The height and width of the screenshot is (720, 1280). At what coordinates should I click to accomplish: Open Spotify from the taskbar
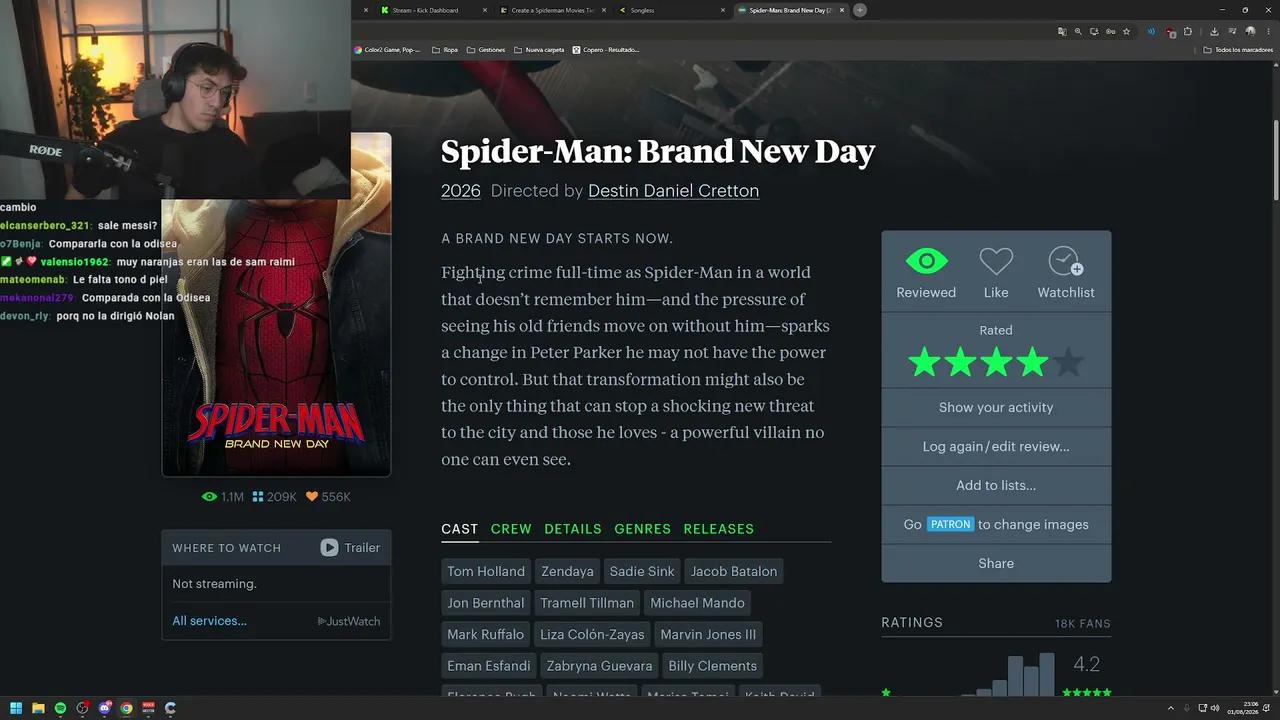click(x=60, y=708)
